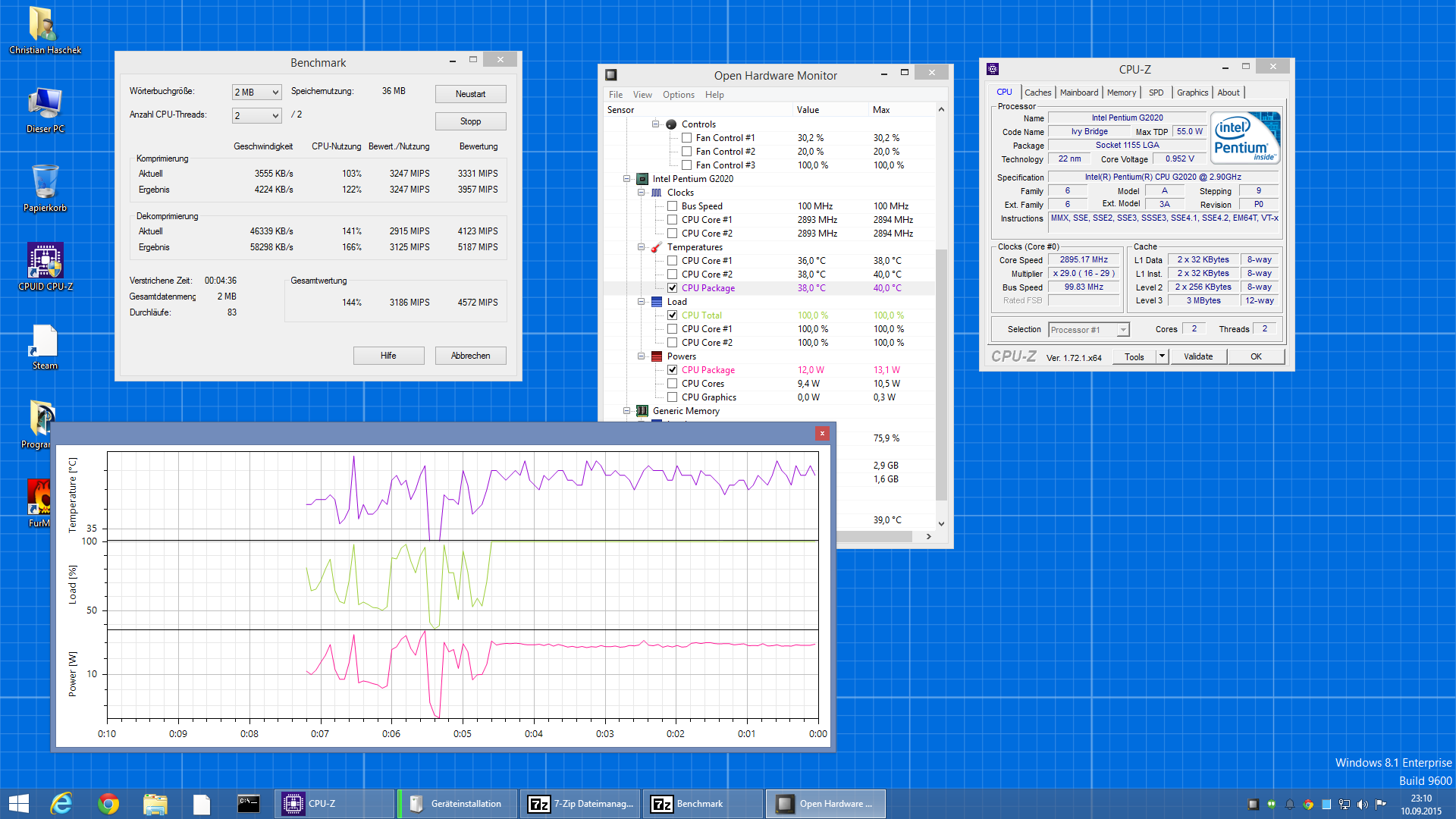
Task: Click the Generic Memory chip icon
Action: coord(642,411)
